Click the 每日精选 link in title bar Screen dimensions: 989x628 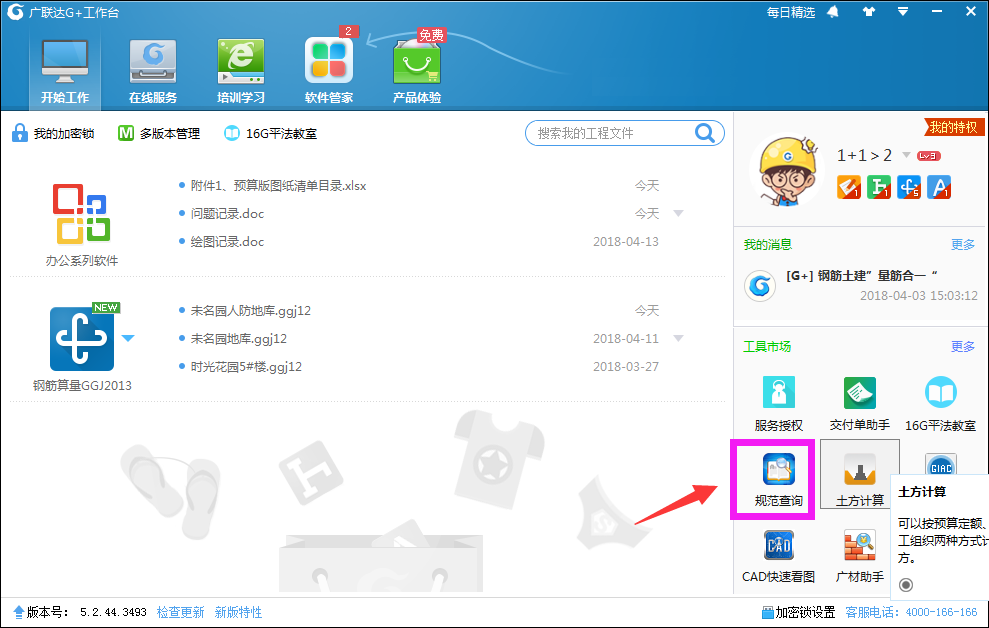point(791,13)
